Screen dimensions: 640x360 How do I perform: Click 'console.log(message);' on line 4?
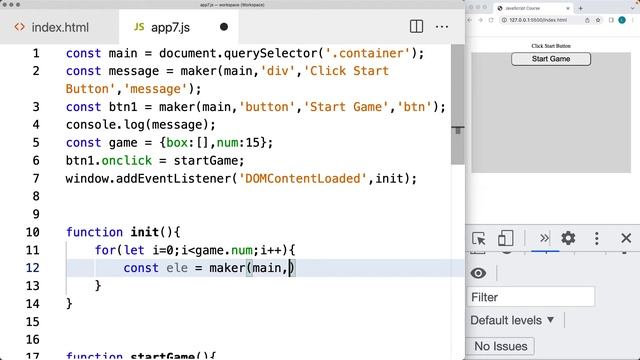point(140,125)
